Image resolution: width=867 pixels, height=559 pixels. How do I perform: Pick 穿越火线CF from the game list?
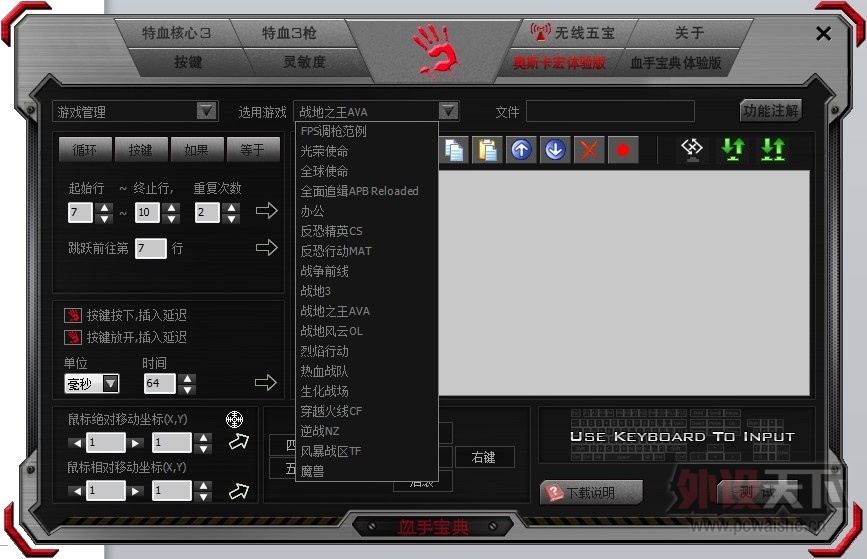tap(367, 411)
